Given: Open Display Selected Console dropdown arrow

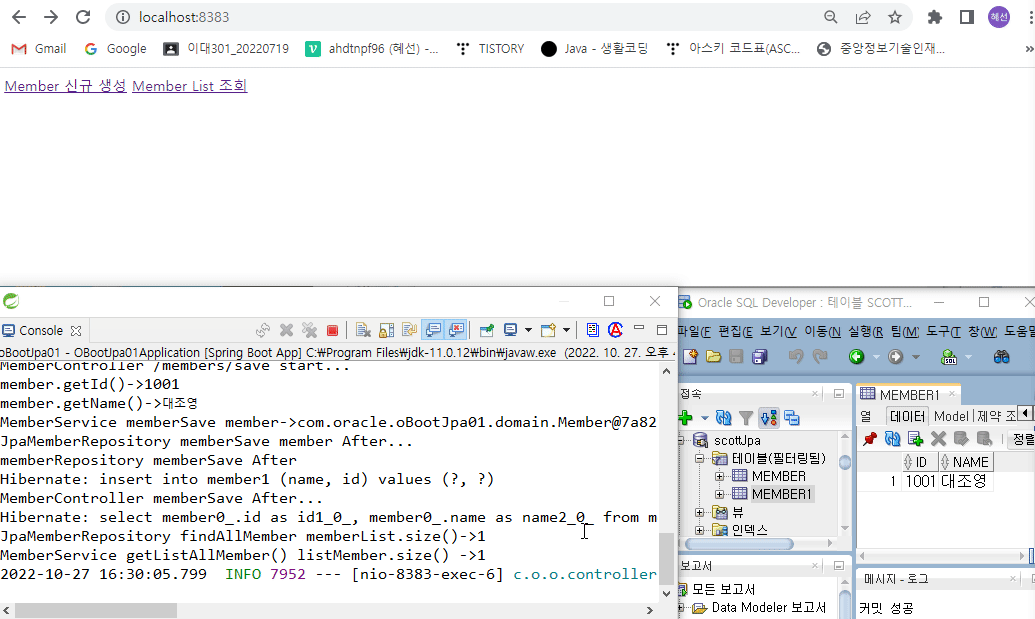Looking at the screenshot, I should click(x=528, y=330).
